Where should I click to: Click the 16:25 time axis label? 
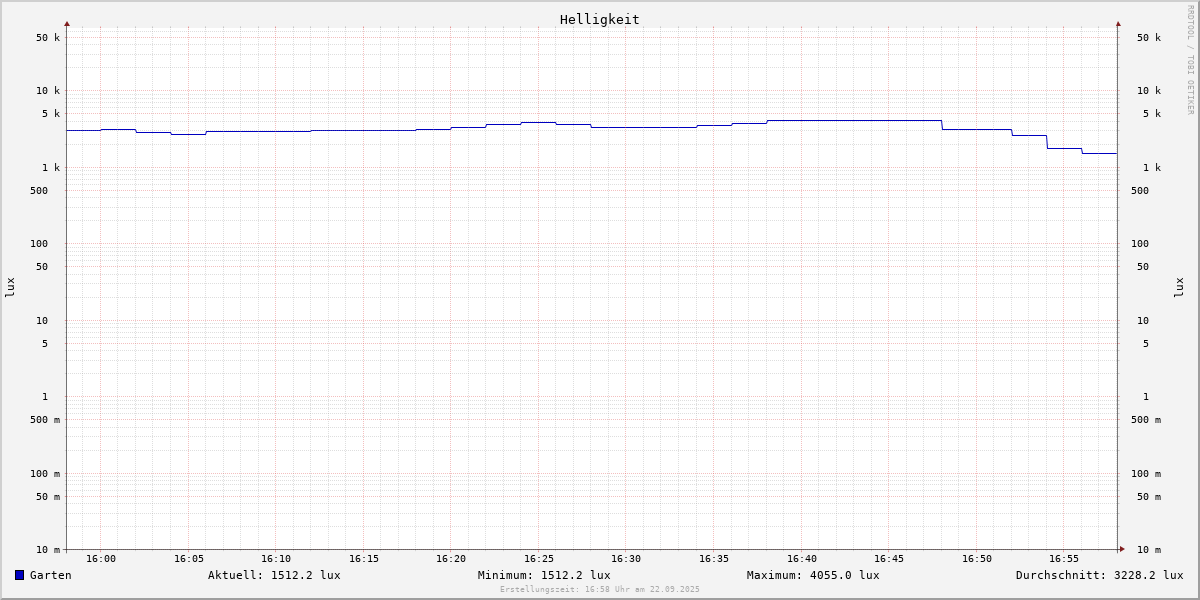tap(539, 559)
